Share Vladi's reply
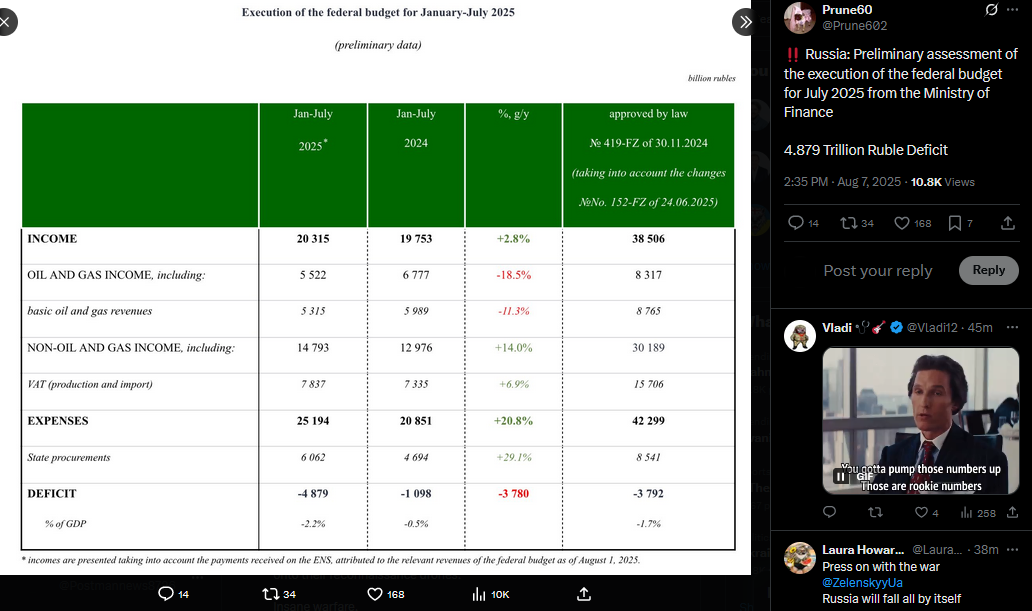Image resolution: width=1032 pixels, height=611 pixels. (1012, 512)
